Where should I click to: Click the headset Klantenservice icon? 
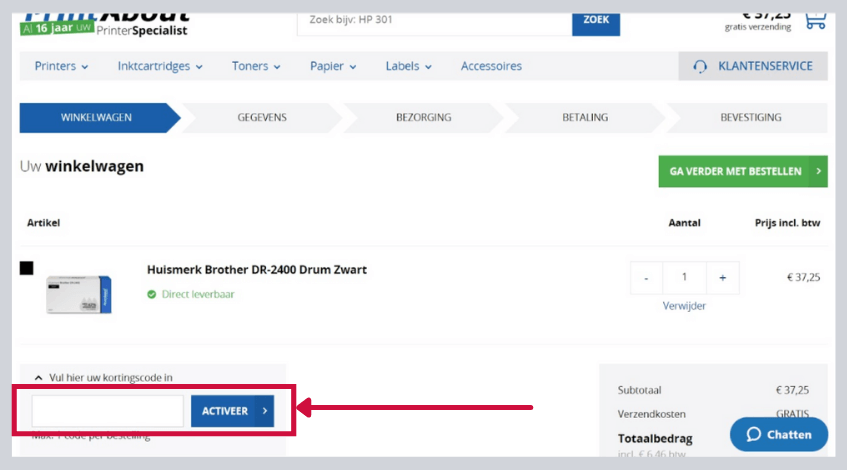(x=700, y=67)
